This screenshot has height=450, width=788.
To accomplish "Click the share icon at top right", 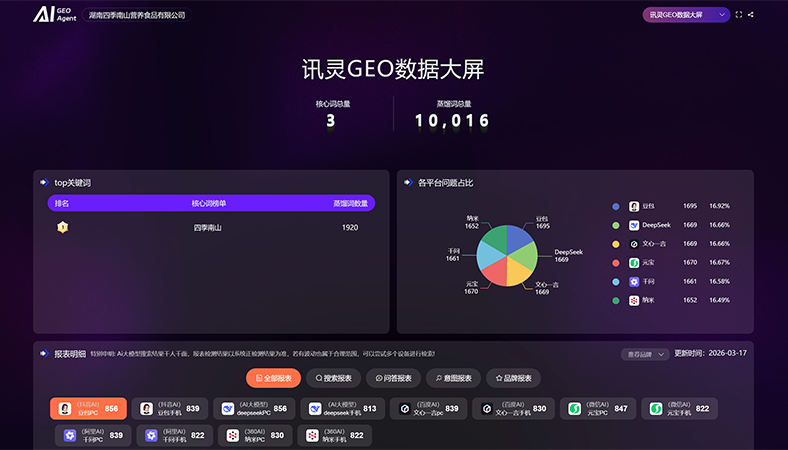I will [752, 15].
